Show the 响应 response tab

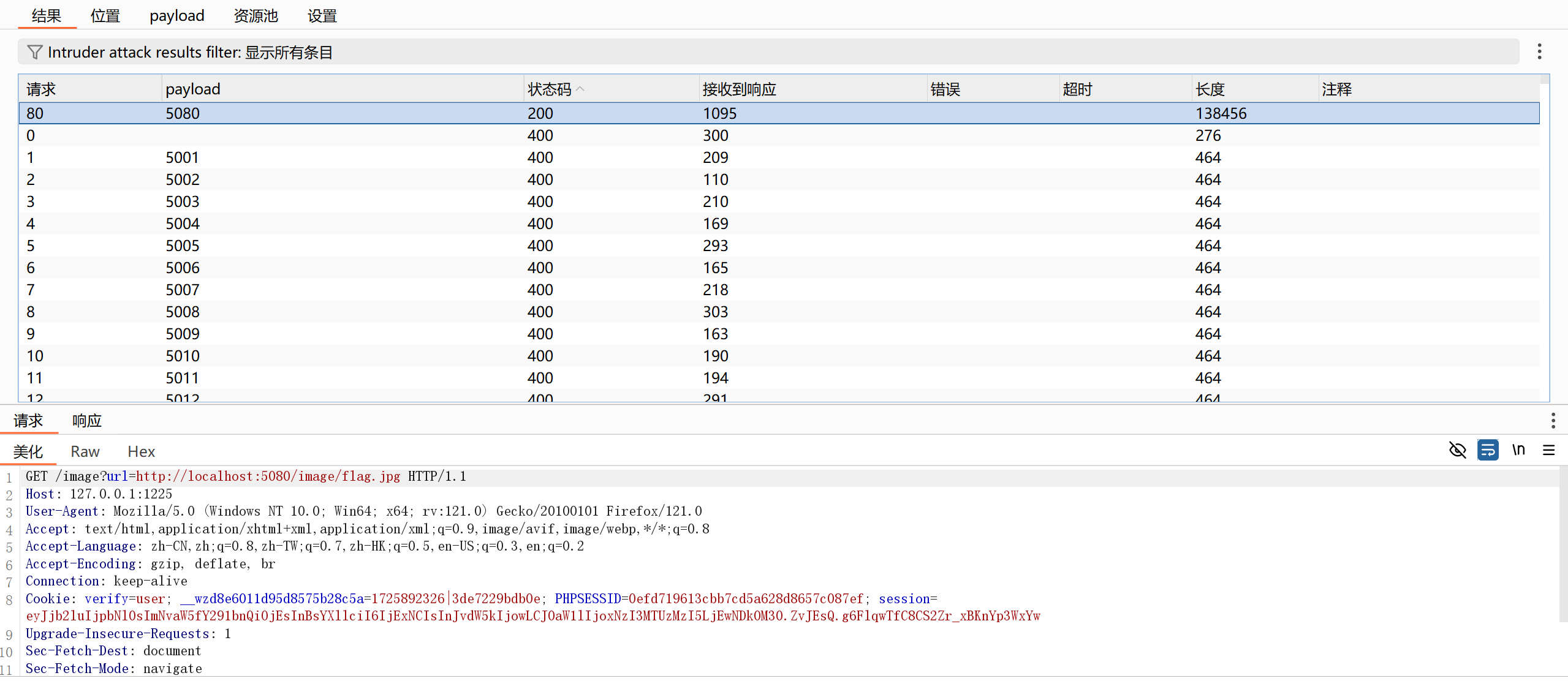[x=86, y=421]
